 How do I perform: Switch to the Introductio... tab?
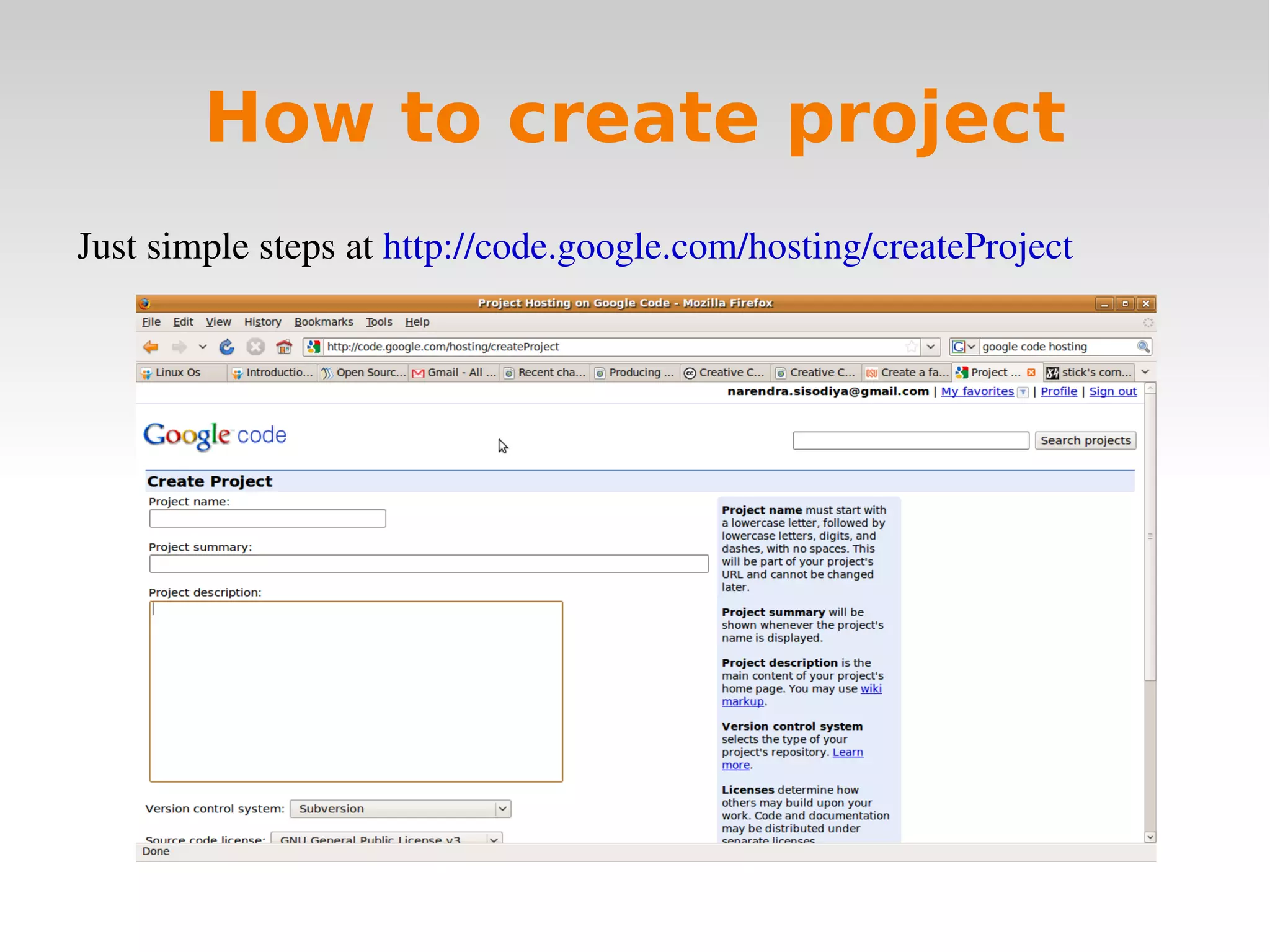coord(272,372)
